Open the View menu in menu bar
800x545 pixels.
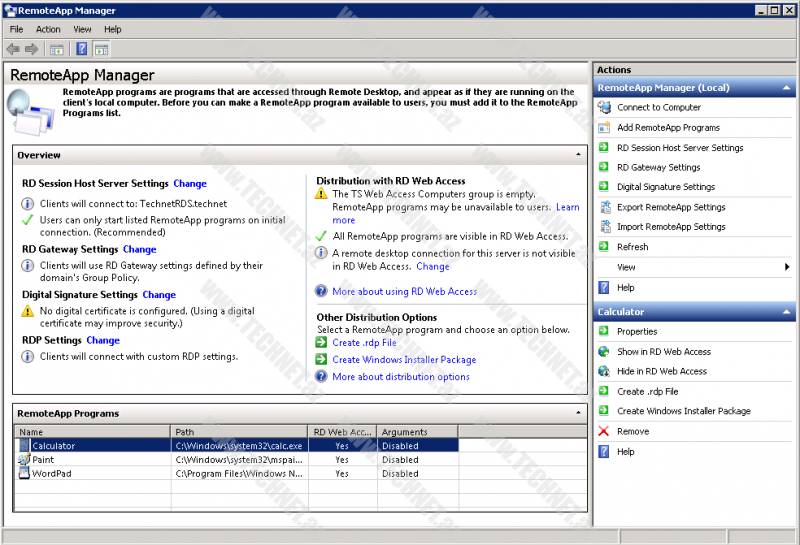(x=82, y=29)
